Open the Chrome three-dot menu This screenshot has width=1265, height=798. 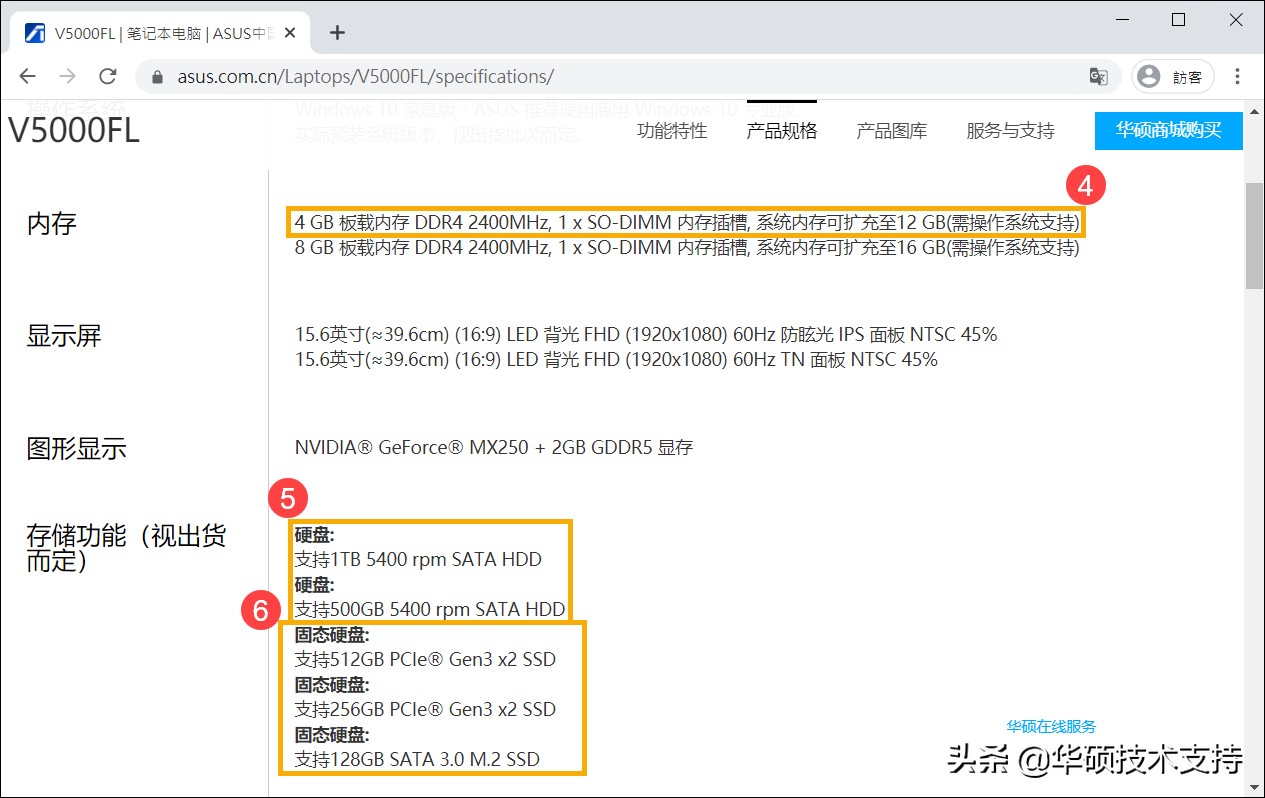(x=1238, y=76)
